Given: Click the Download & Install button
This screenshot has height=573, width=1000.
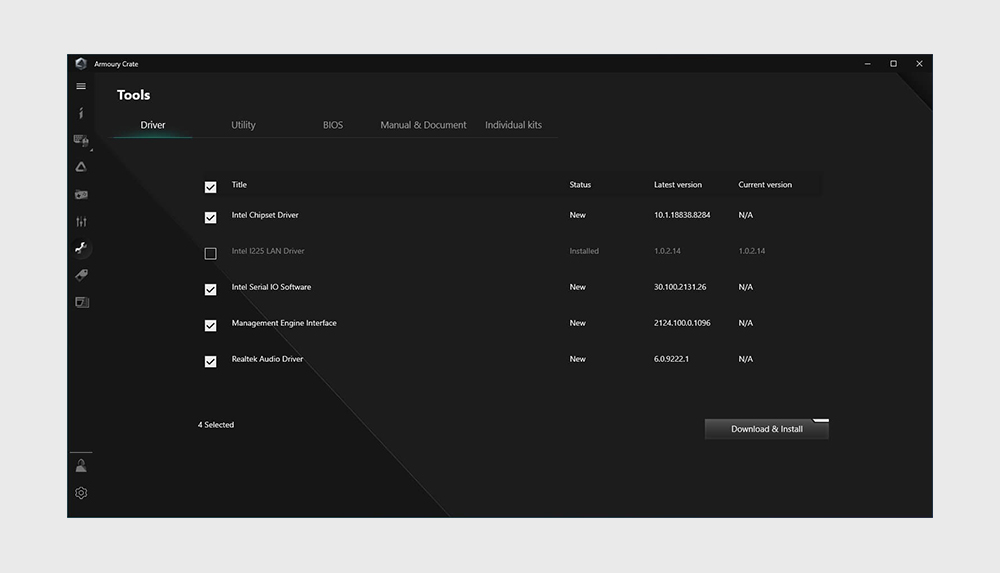Looking at the screenshot, I should coord(767,429).
